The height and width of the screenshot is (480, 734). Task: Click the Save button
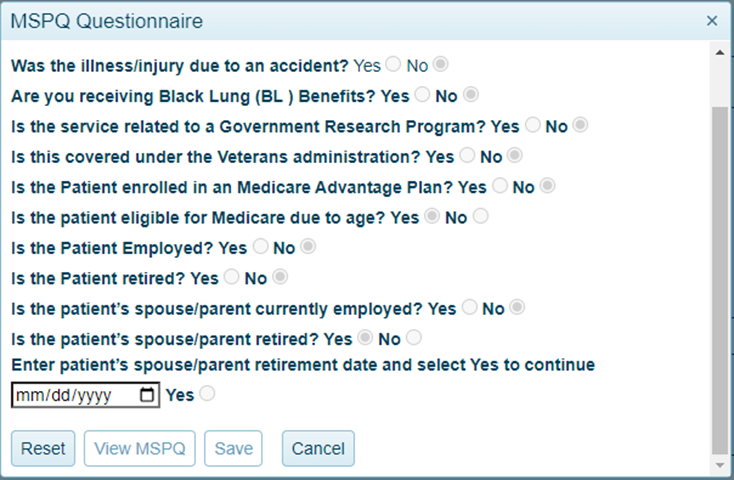click(233, 449)
